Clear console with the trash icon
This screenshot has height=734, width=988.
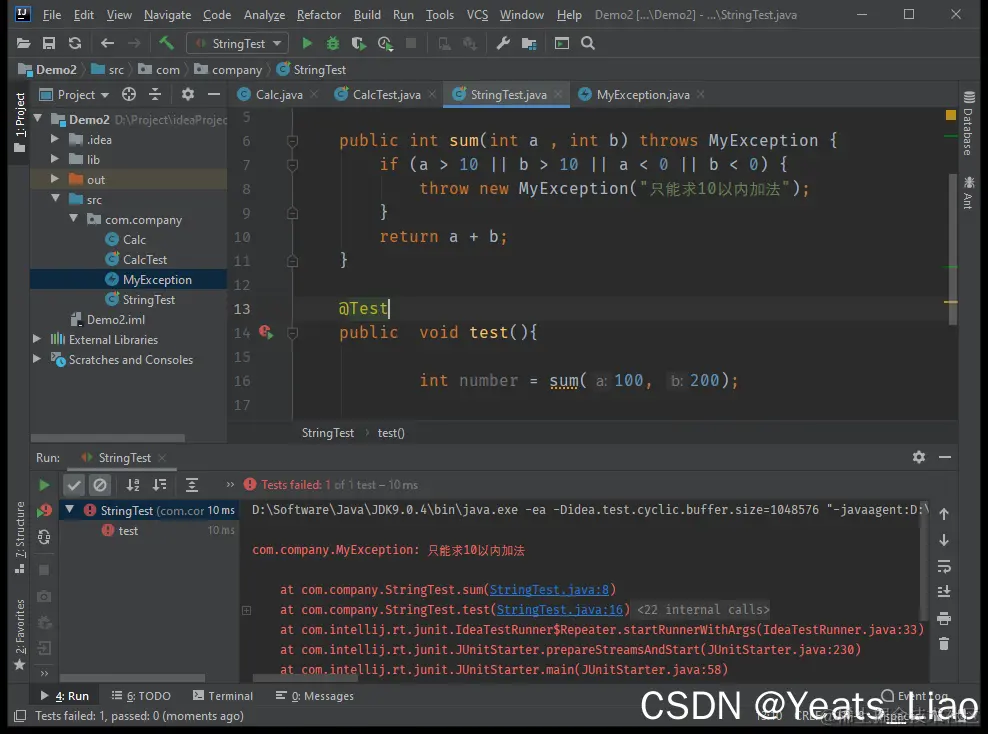point(944,644)
